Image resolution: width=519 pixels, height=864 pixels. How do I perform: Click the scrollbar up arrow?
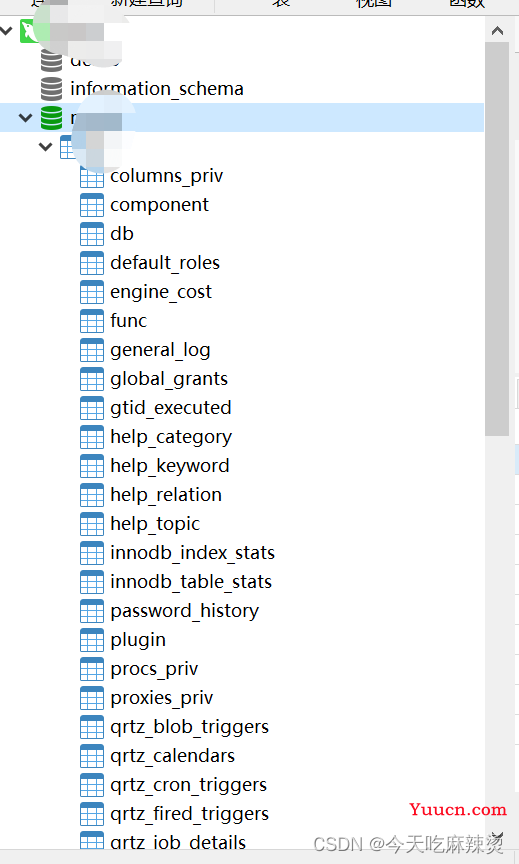(497, 31)
